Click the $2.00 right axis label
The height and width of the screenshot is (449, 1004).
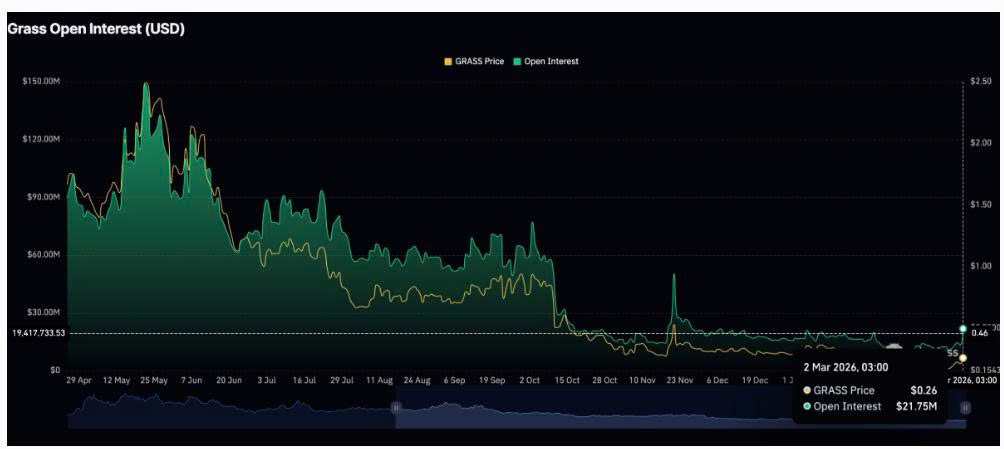980,142
